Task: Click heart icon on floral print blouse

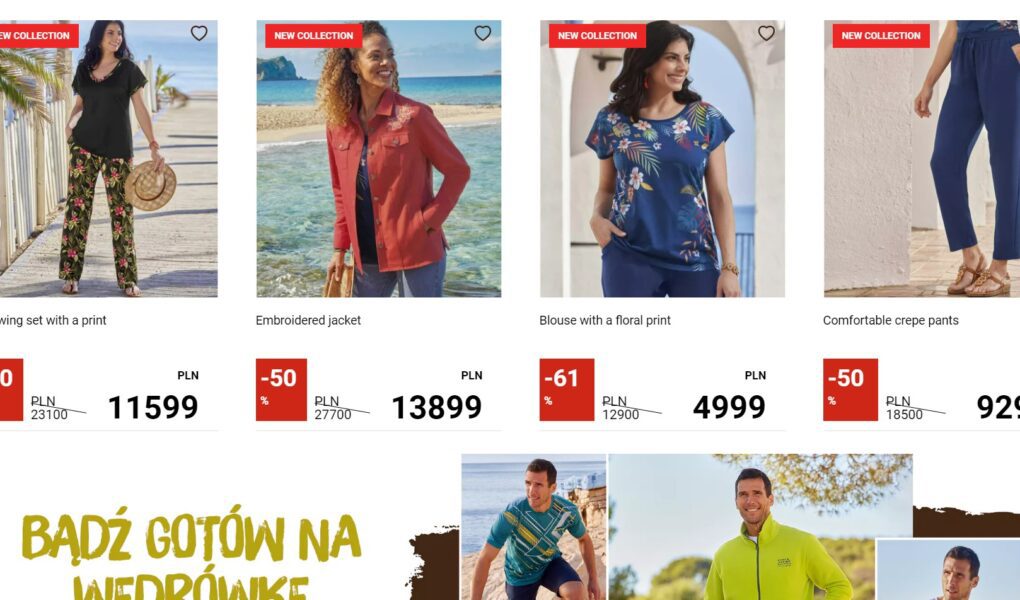Action: click(x=766, y=33)
